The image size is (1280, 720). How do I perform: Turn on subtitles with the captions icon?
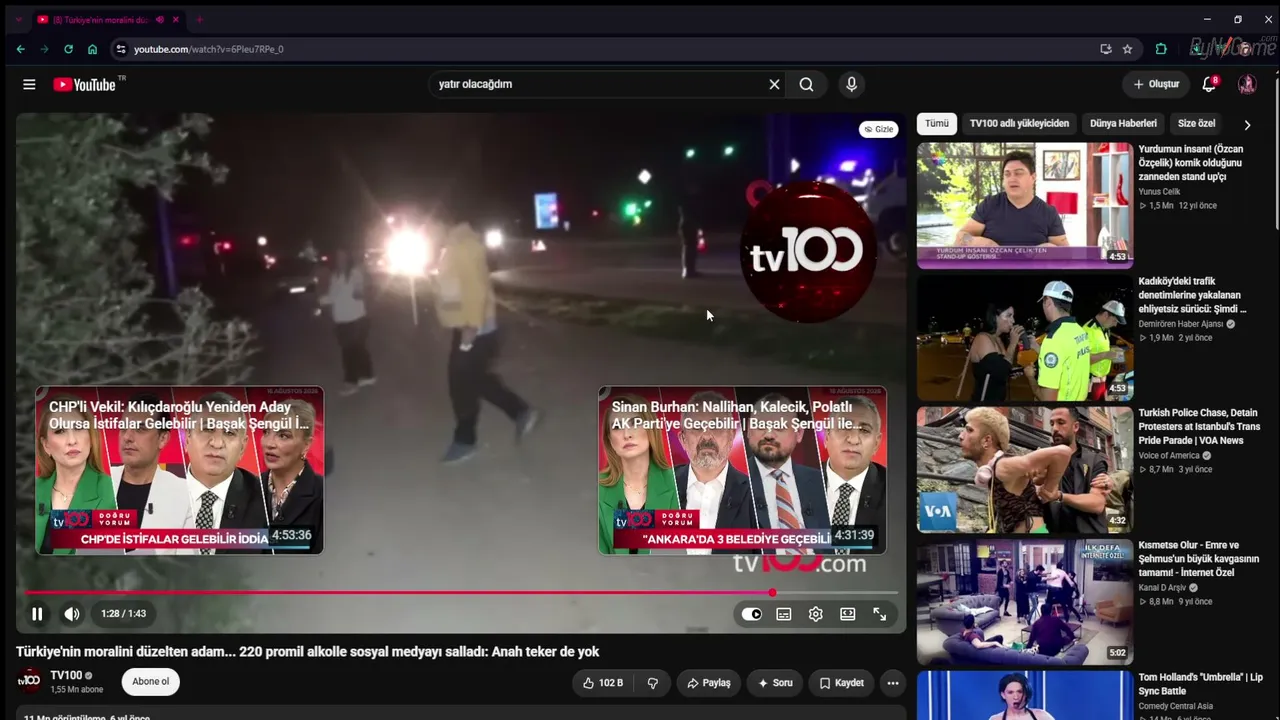(x=784, y=614)
